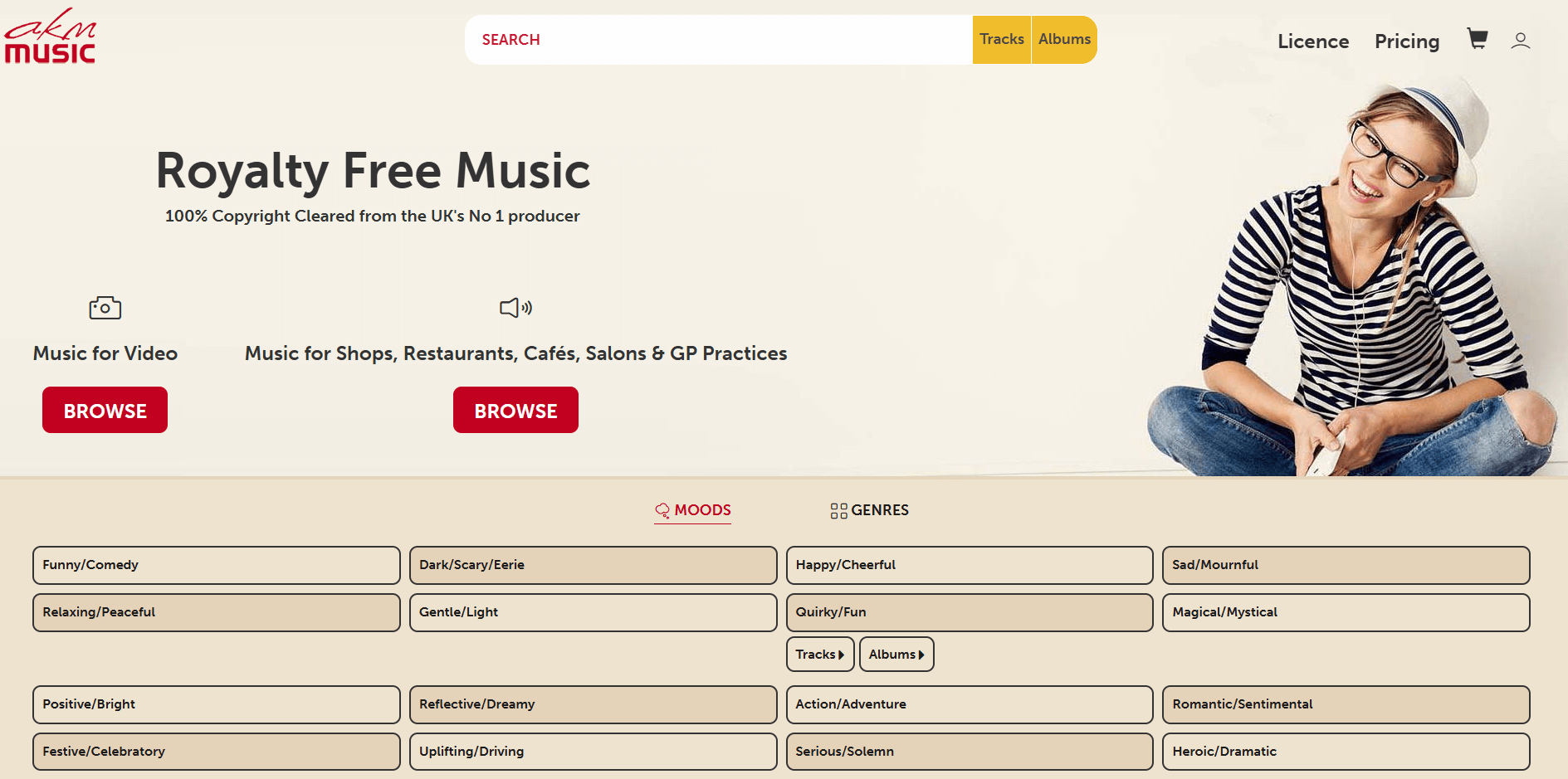Choose the Dark/Scary/Eerie mood
The image size is (1568, 779).
pyautogui.click(x=593, y=565)
